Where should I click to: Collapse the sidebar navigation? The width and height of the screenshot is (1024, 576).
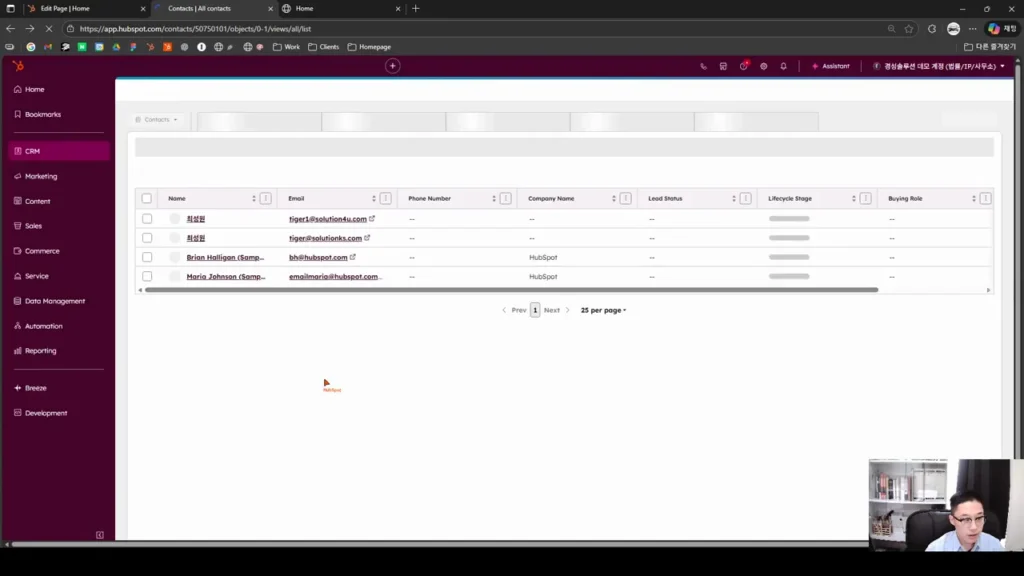[100, 535]
